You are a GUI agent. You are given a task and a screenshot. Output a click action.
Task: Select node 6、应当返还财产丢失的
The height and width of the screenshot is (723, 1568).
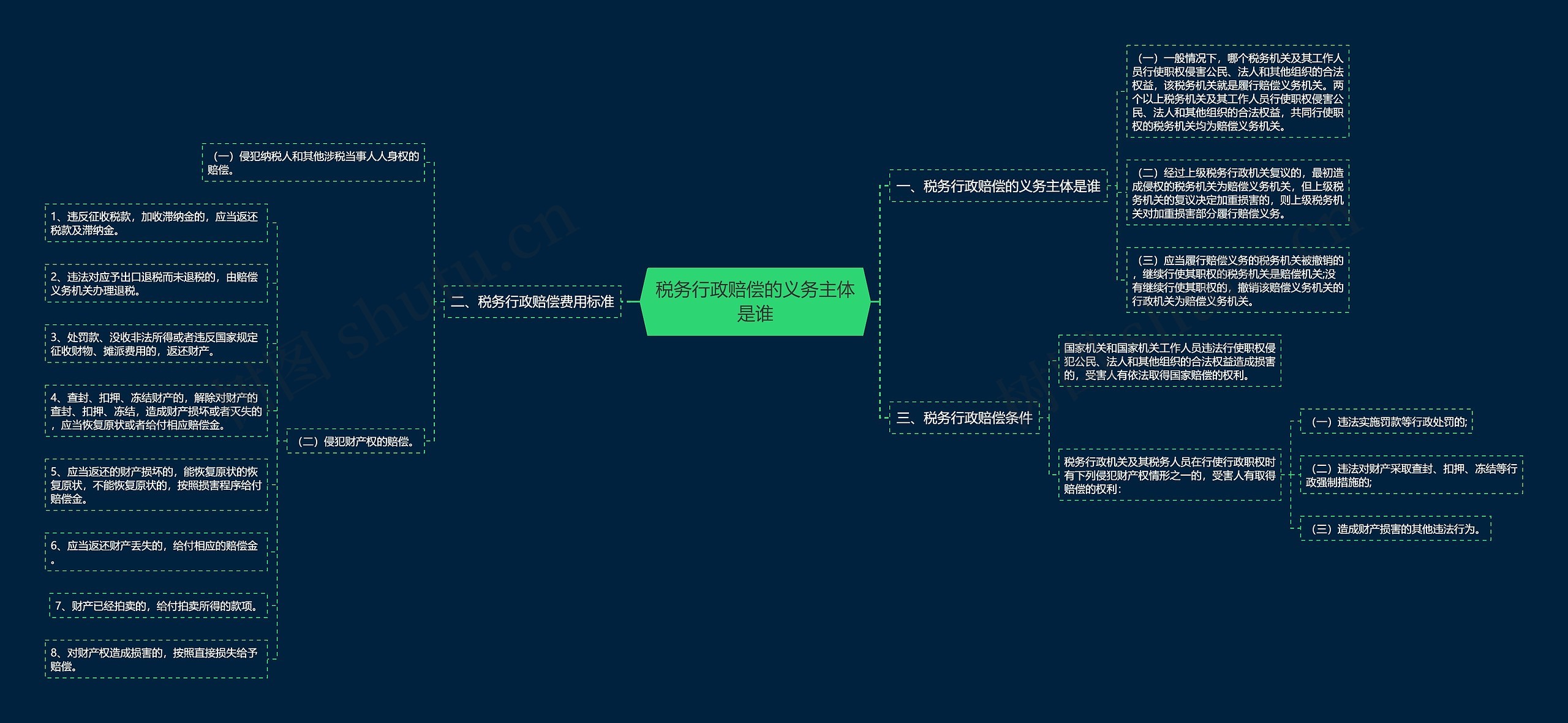point(156,552)
